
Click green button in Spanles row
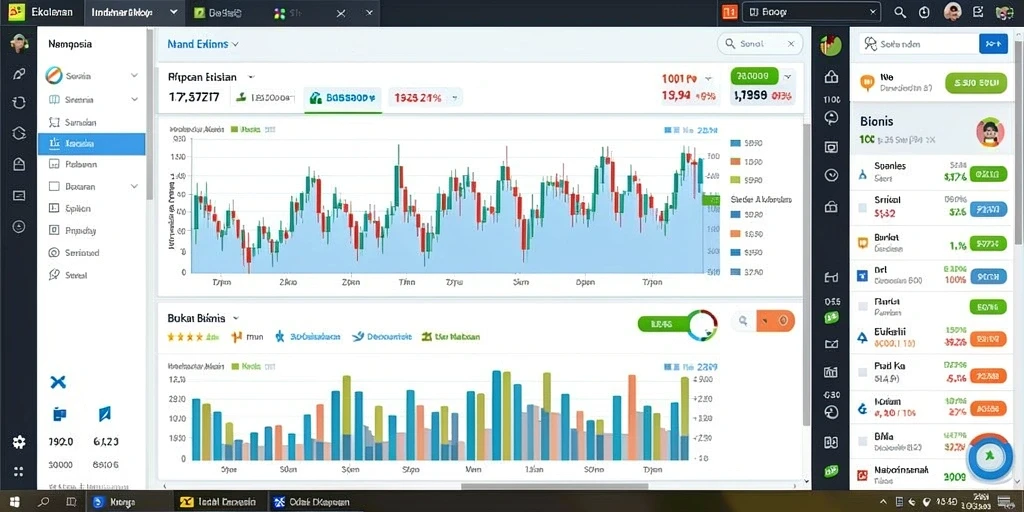click(x=989, y=174)
